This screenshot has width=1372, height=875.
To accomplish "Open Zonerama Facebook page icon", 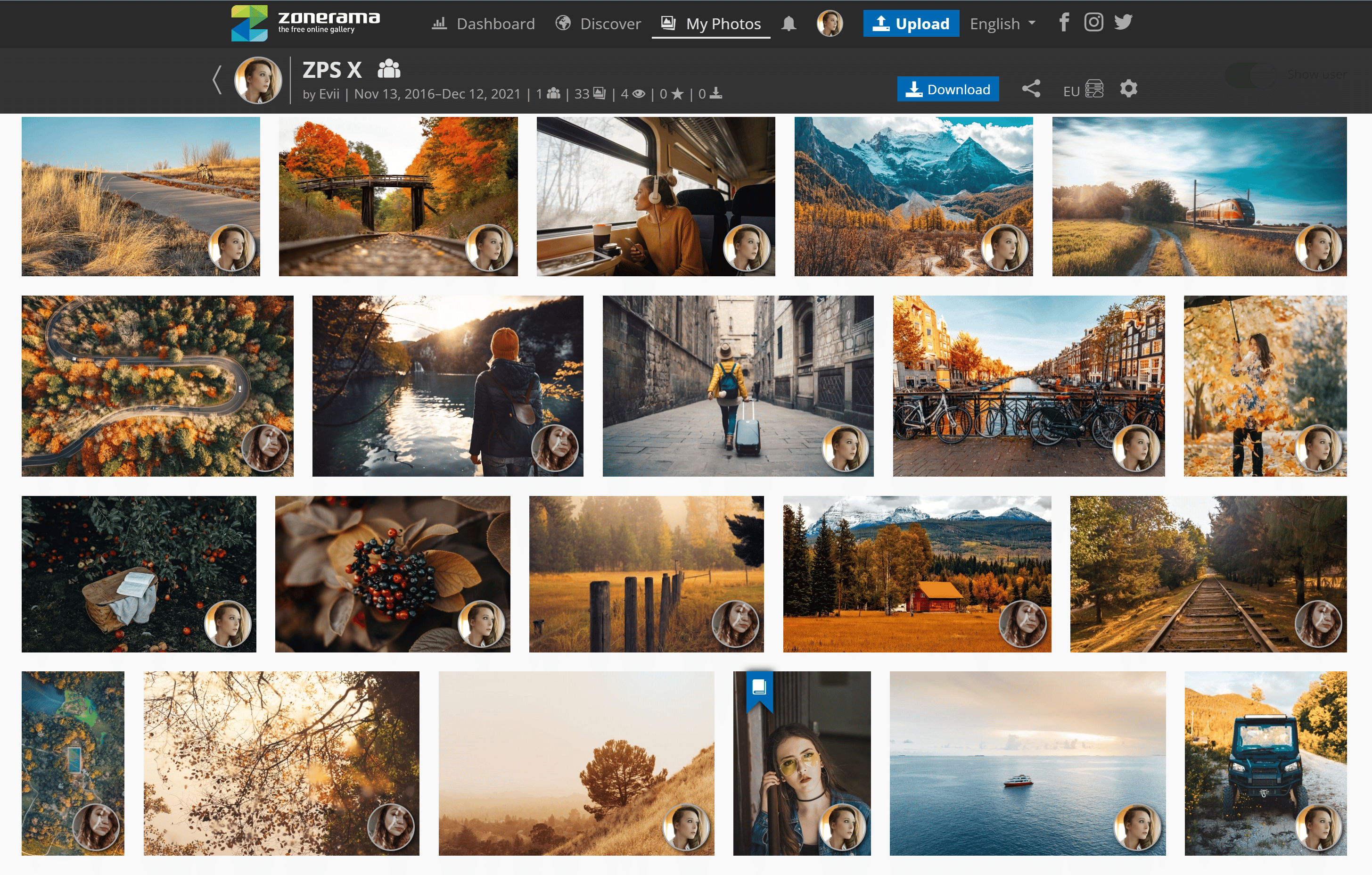I will tap(1063, 23).
